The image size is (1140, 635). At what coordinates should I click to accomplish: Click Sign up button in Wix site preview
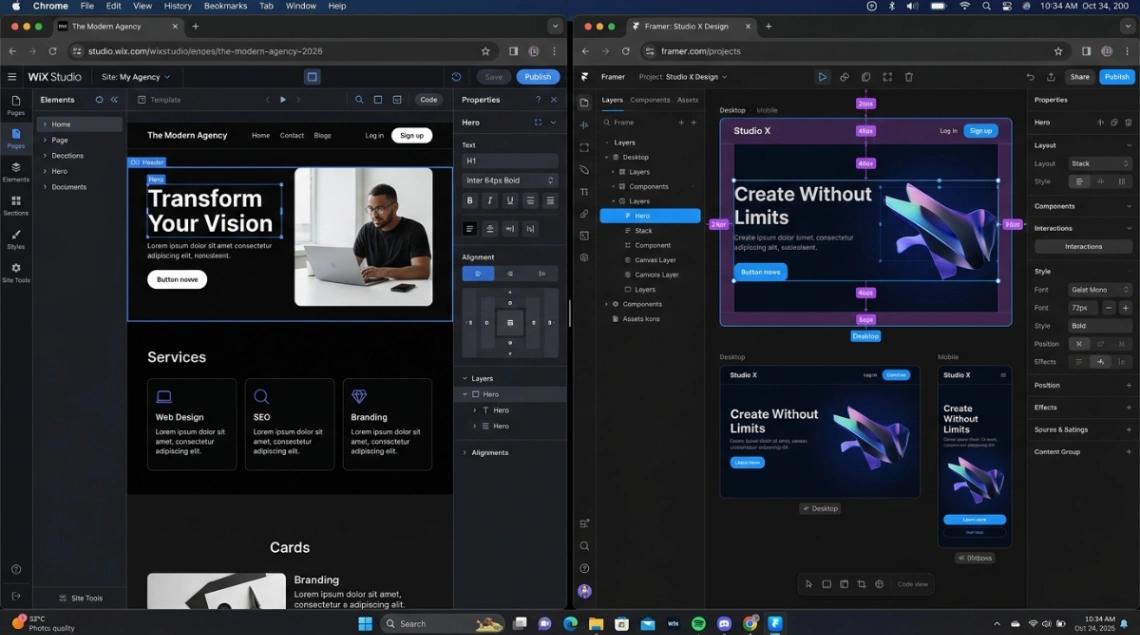tap(412, 135)
